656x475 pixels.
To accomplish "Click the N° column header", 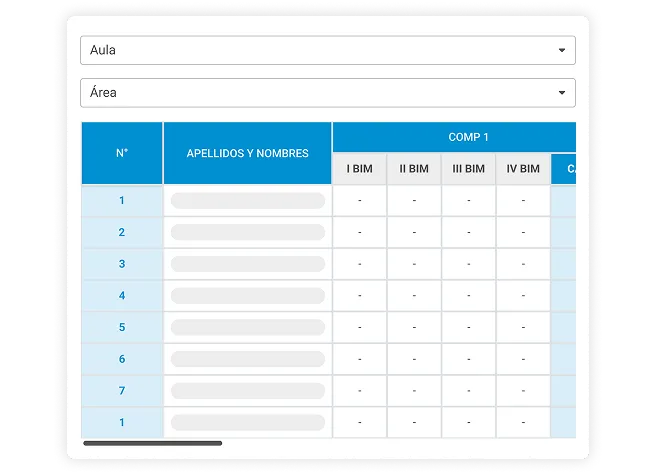I will click(122, 153).
